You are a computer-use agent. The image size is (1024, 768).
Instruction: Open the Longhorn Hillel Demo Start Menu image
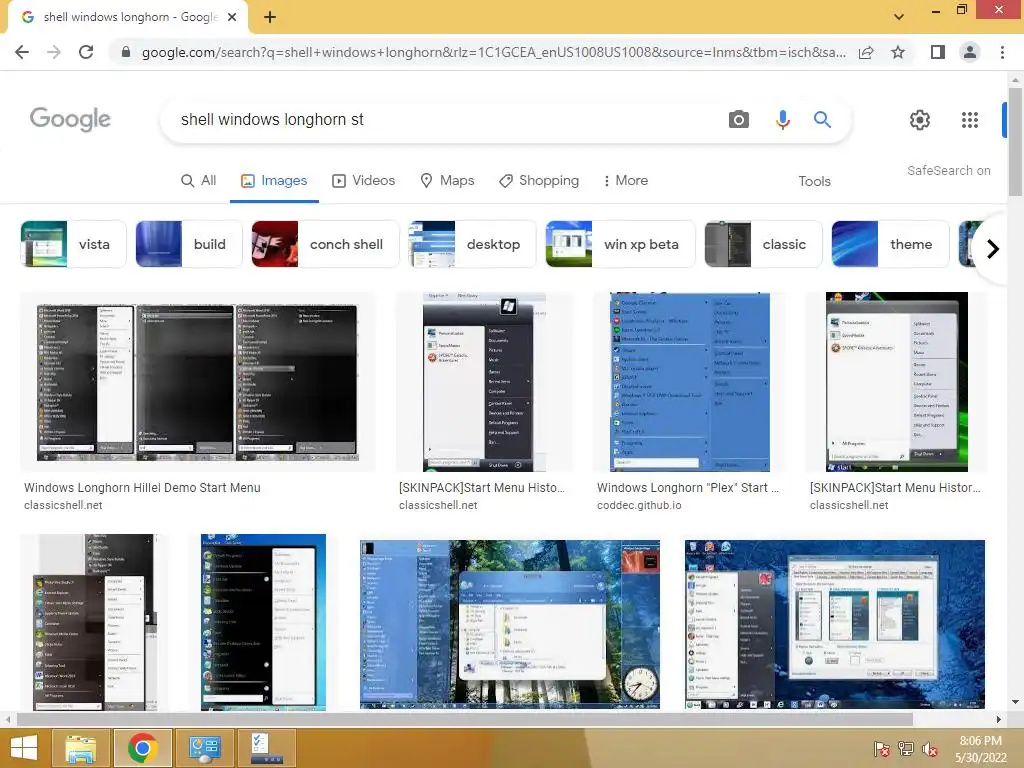[197, 383]
